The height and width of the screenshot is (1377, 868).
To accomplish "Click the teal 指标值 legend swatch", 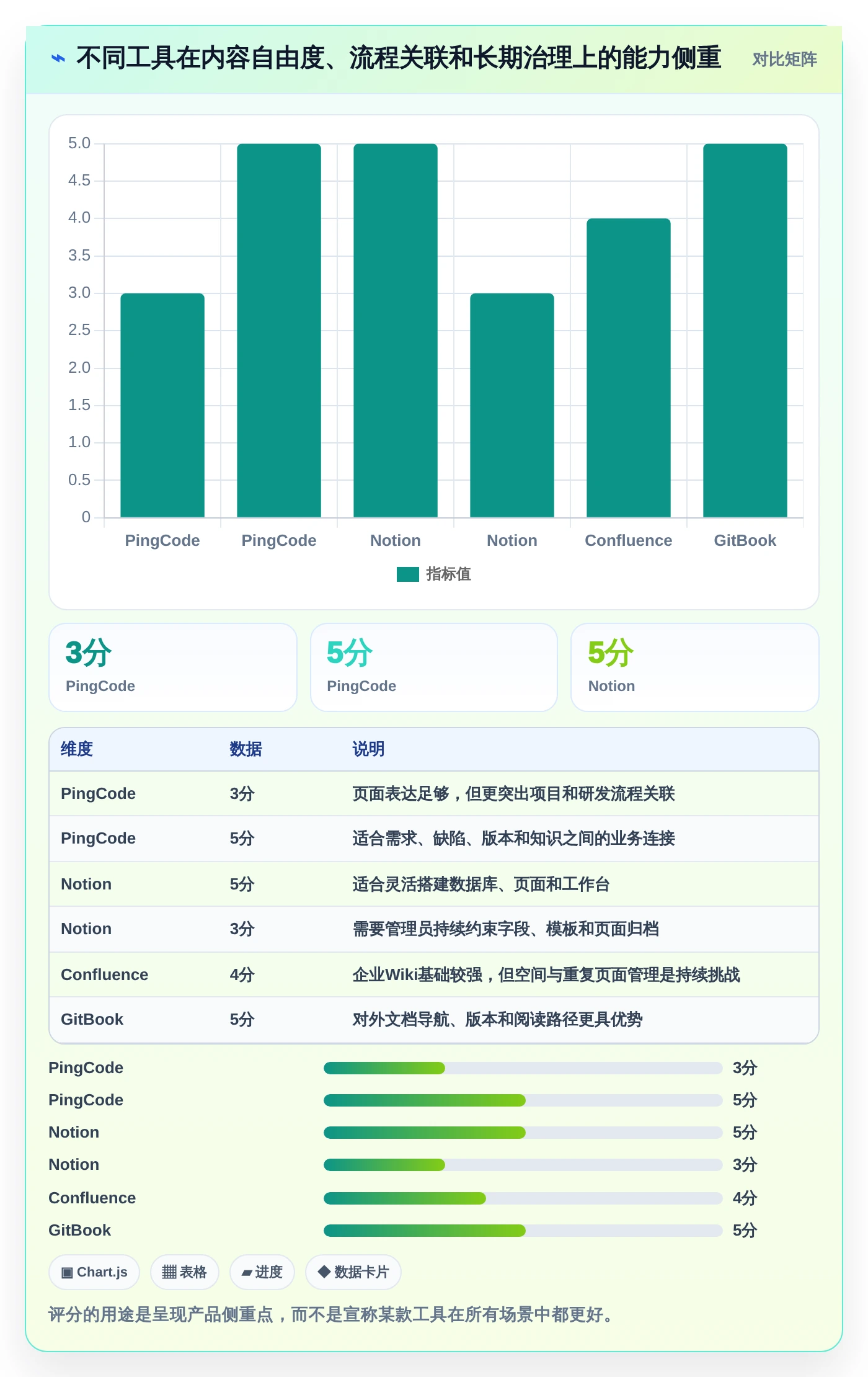I will (408, 574).
